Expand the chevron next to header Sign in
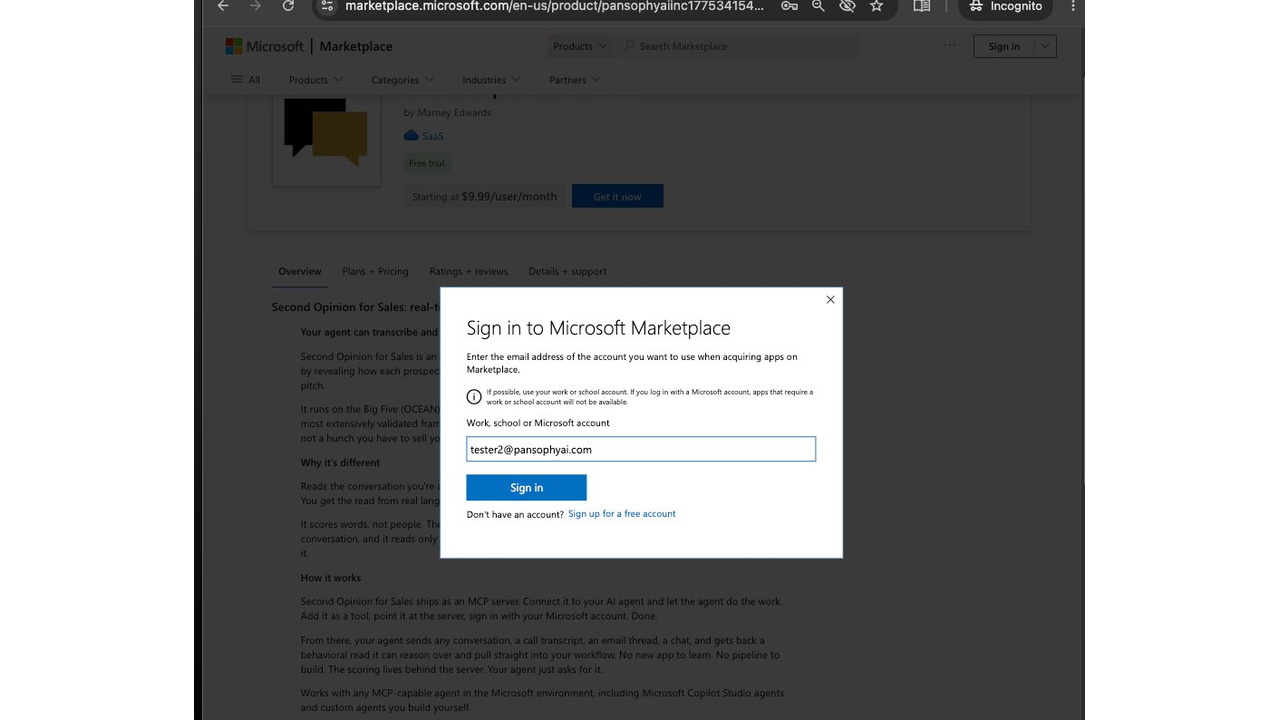 point(1045,46)
